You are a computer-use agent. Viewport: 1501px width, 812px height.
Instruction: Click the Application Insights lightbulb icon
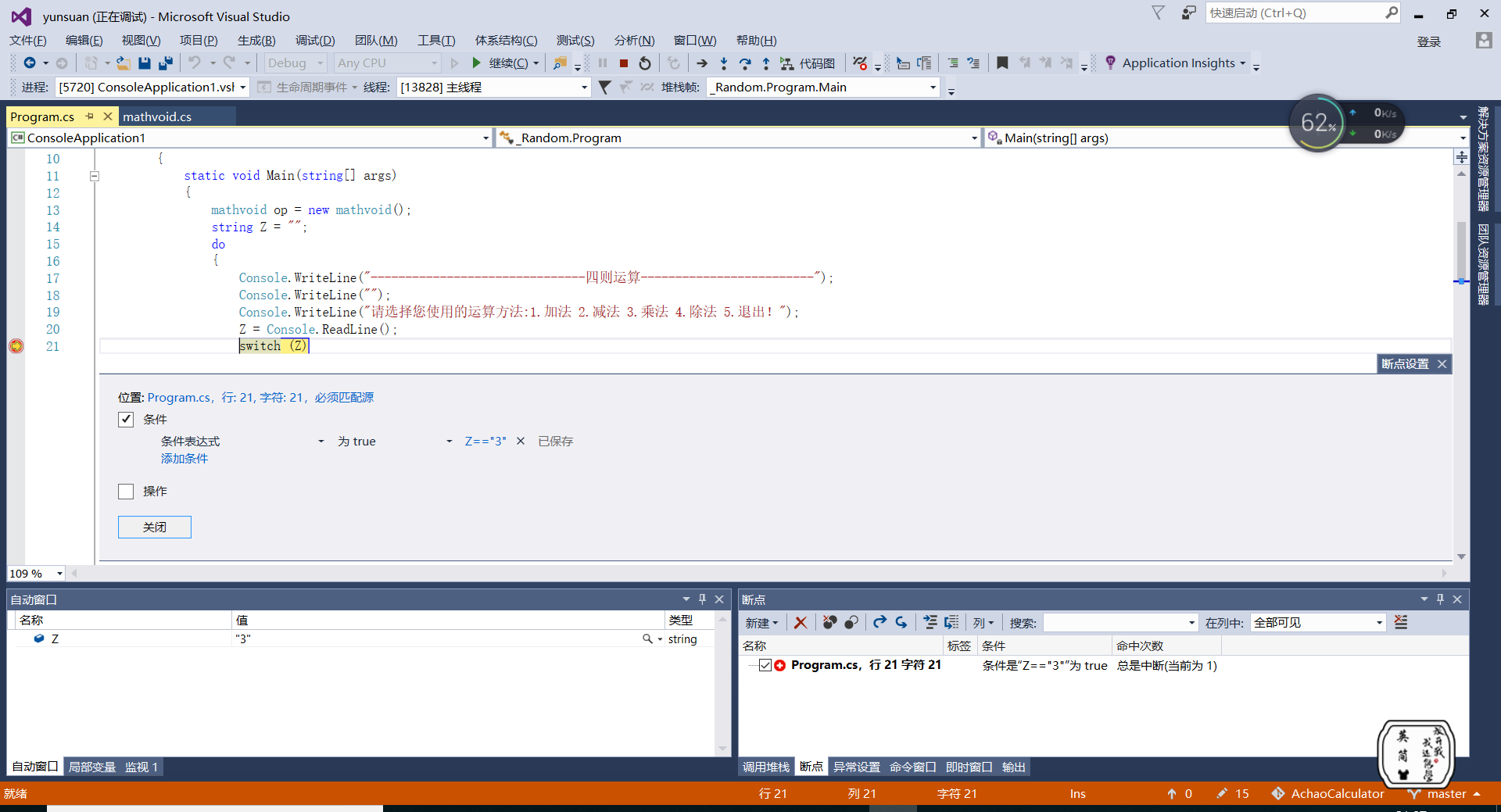pyautogui.click(x=1110, y=63)
